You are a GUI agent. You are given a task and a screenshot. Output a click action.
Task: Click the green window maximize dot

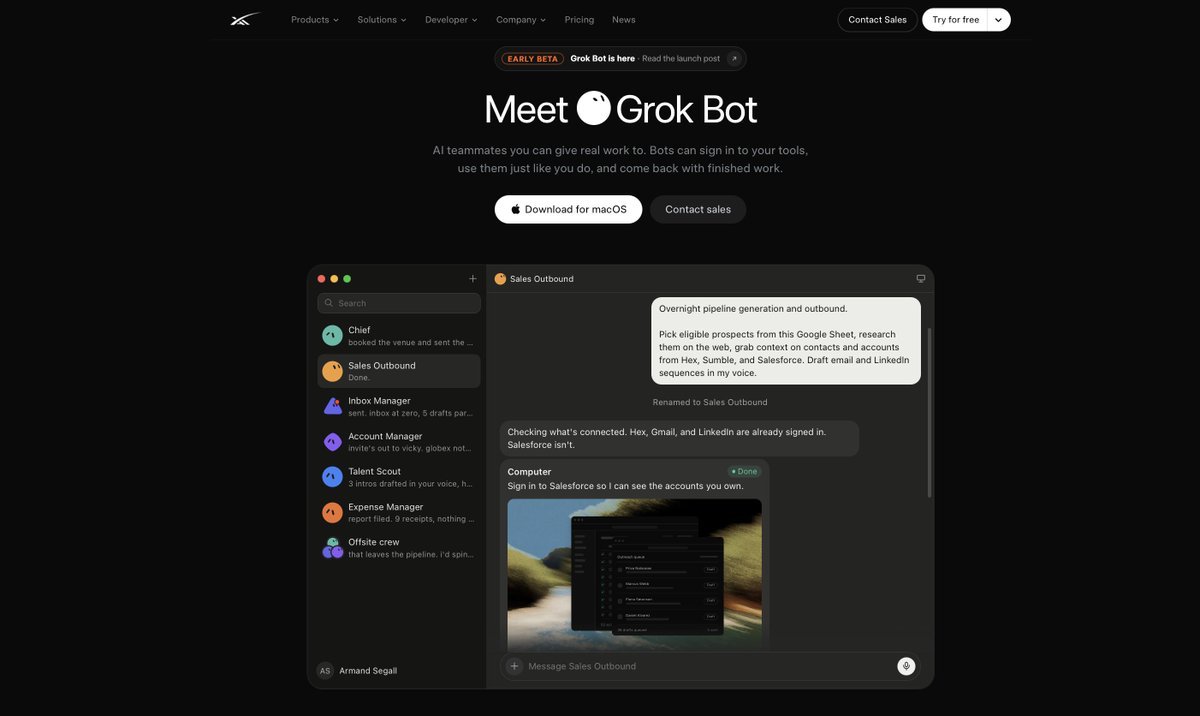coord(347,279)
